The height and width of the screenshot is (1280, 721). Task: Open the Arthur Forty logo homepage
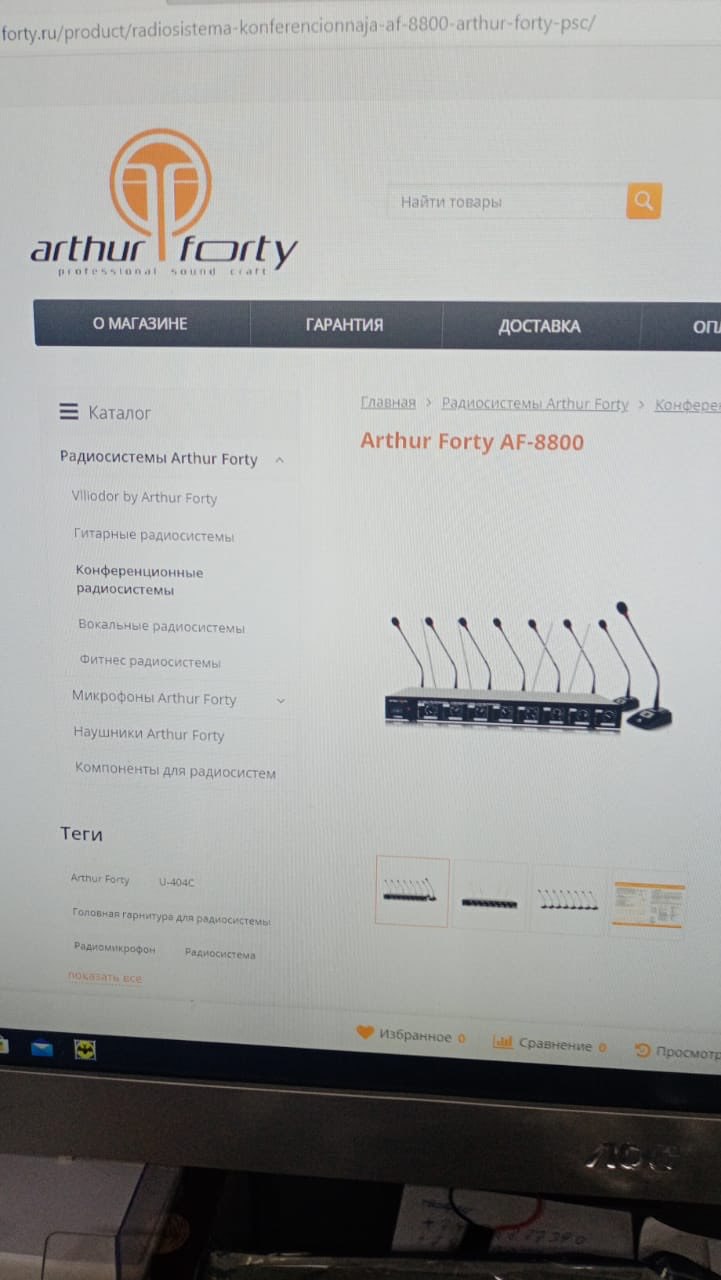163,203
